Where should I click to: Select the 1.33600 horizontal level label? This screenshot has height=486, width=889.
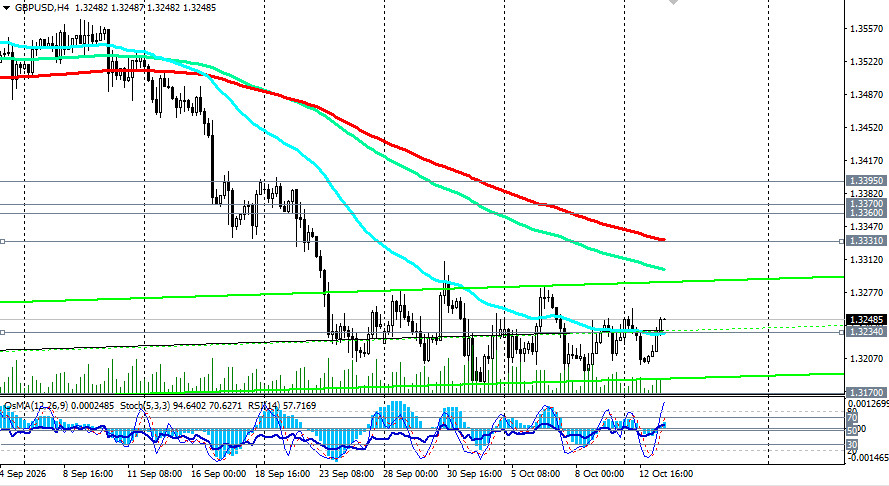[866, 213]
